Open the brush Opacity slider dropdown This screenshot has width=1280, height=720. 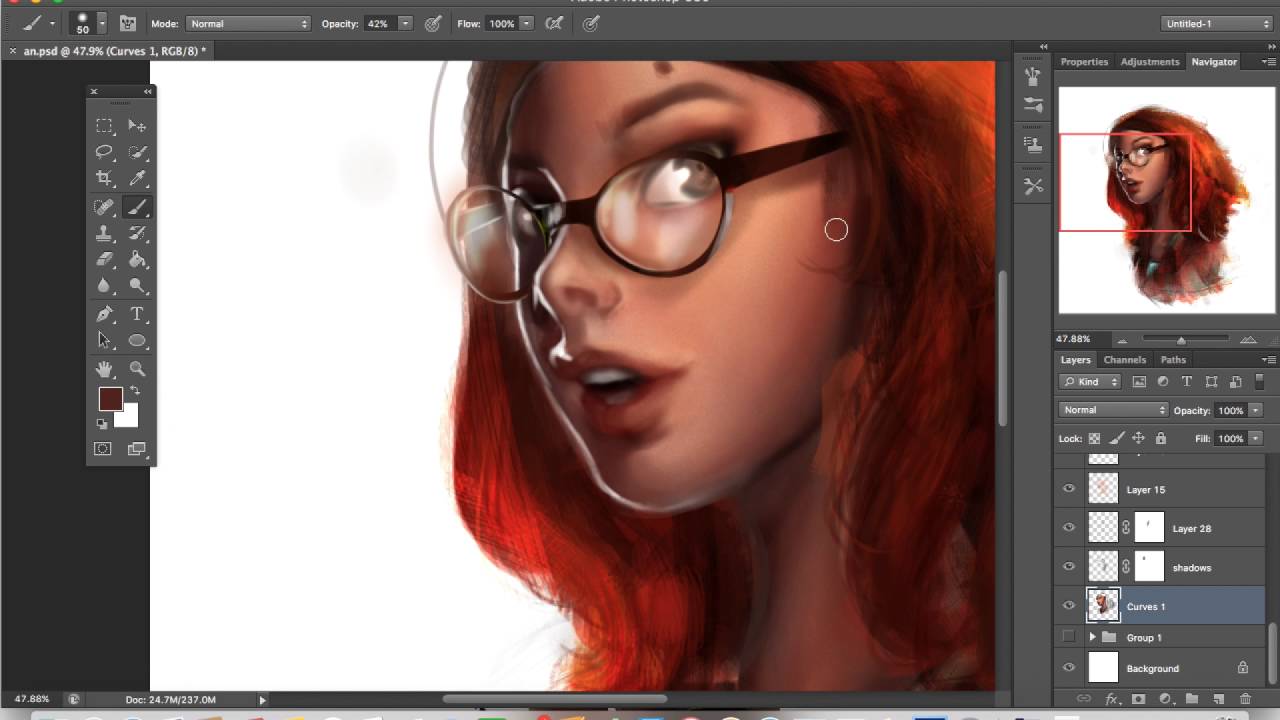(x=405, y=23)
